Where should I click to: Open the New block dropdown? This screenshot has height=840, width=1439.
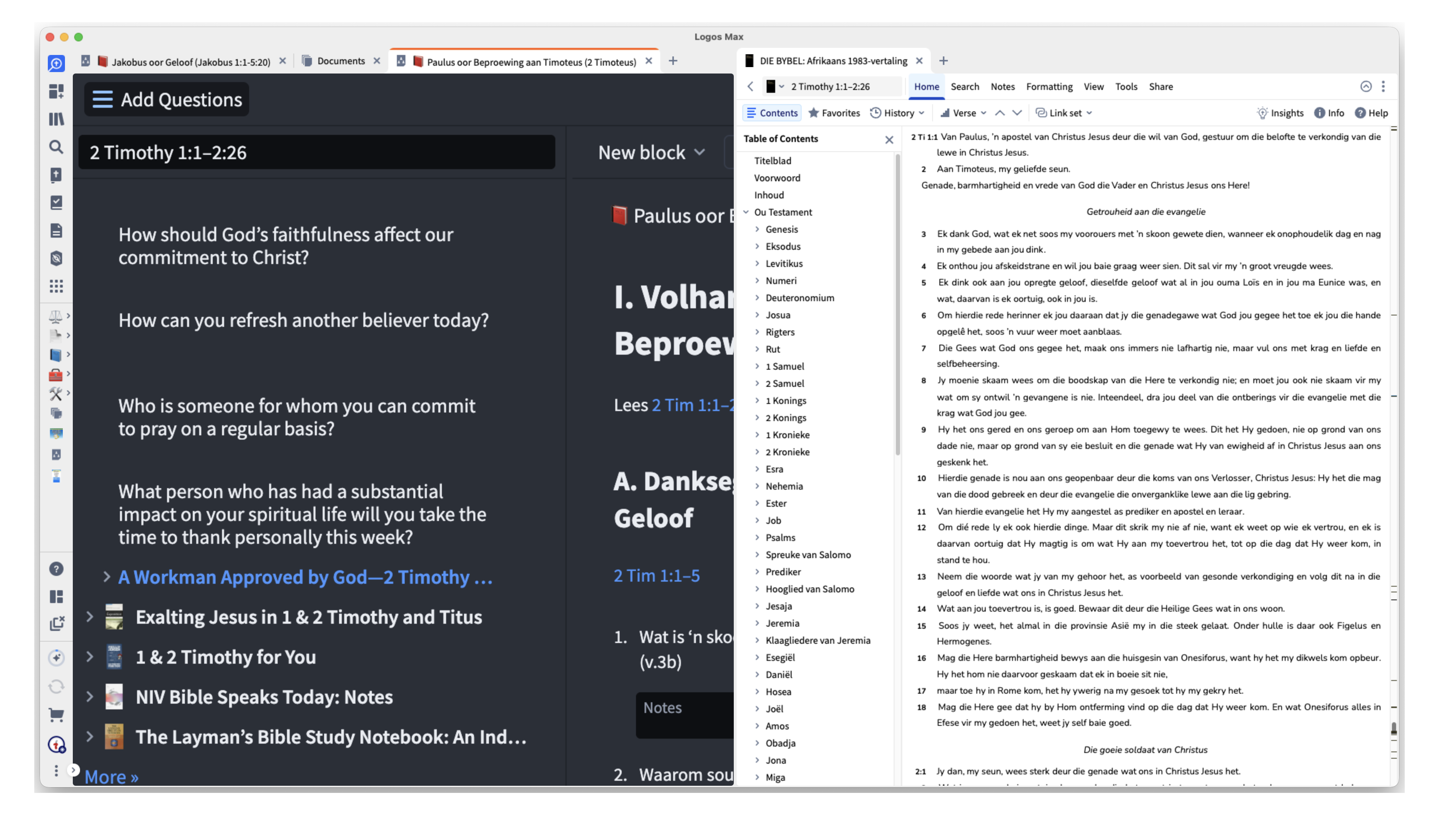(652, 152)
